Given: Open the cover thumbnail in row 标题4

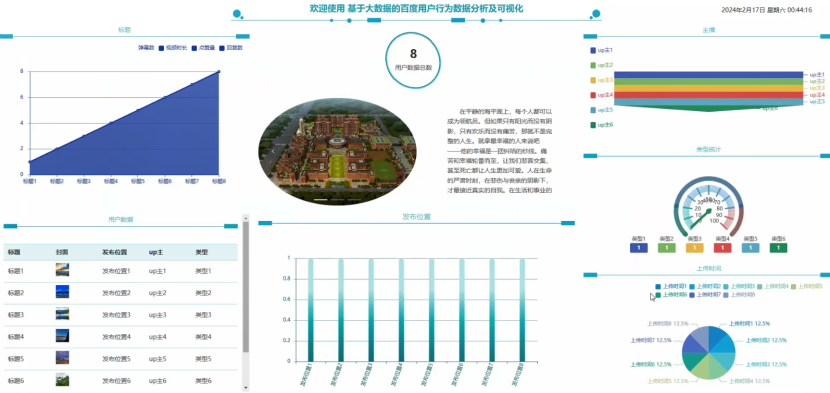Looking at the screenshot, I should click(62, 336).
